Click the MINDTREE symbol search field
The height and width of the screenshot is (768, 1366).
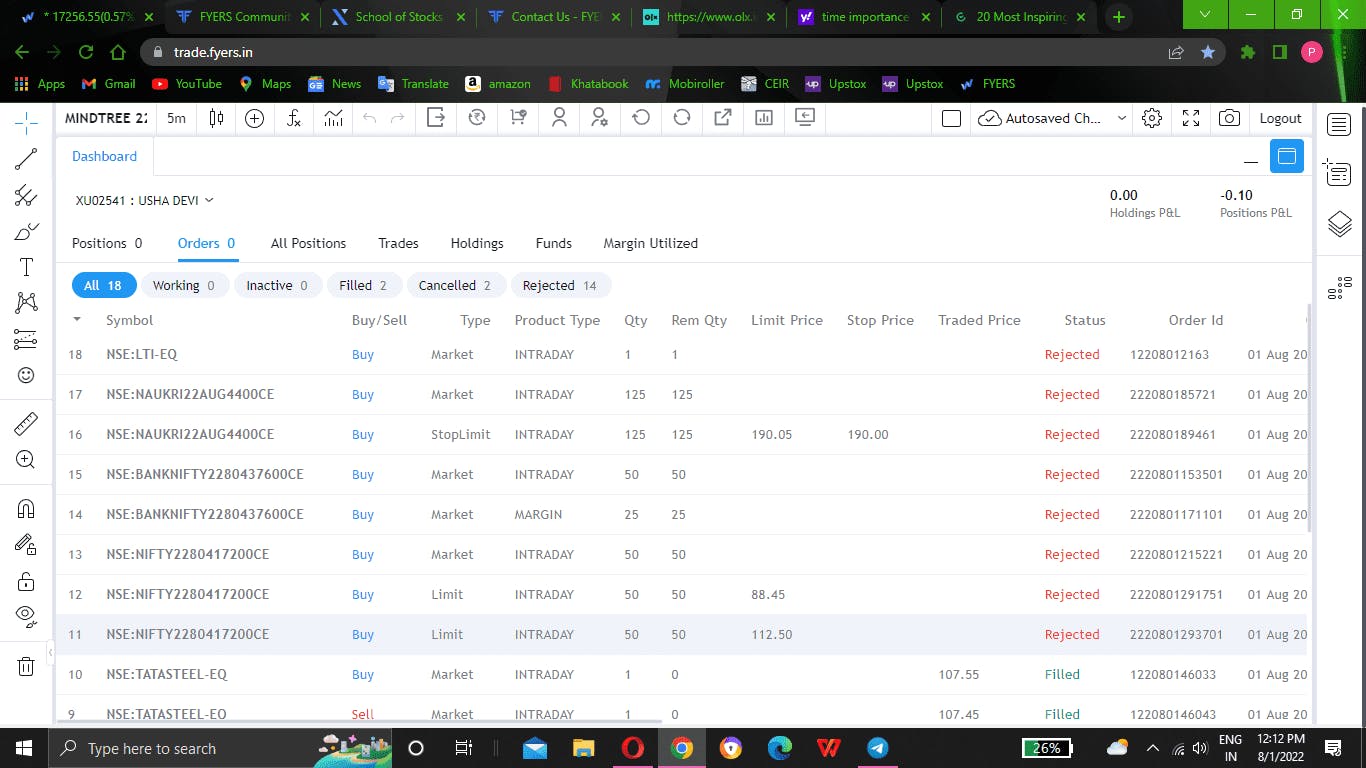tap(106, 118)
